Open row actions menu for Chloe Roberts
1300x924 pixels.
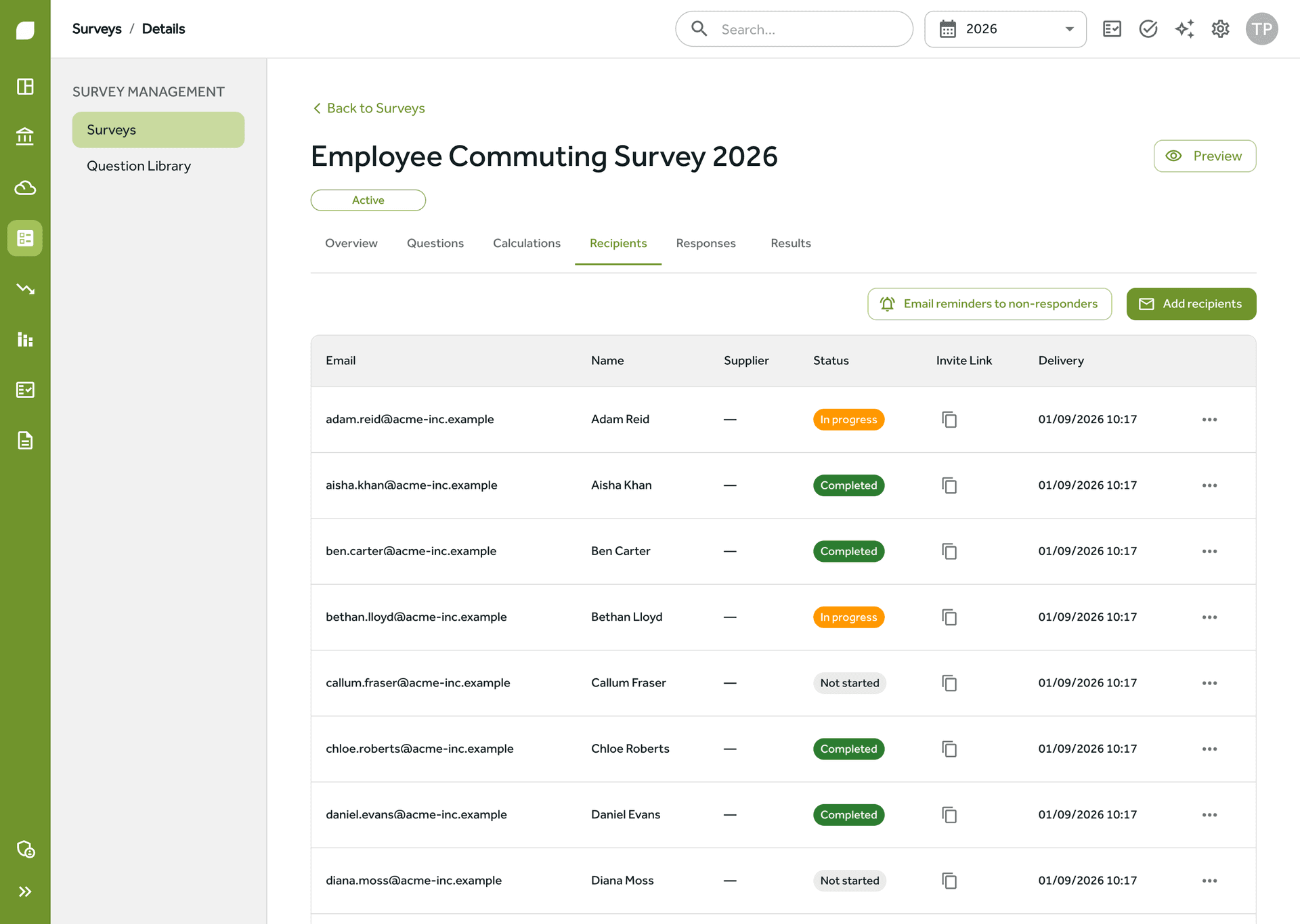click(1209, 749)
